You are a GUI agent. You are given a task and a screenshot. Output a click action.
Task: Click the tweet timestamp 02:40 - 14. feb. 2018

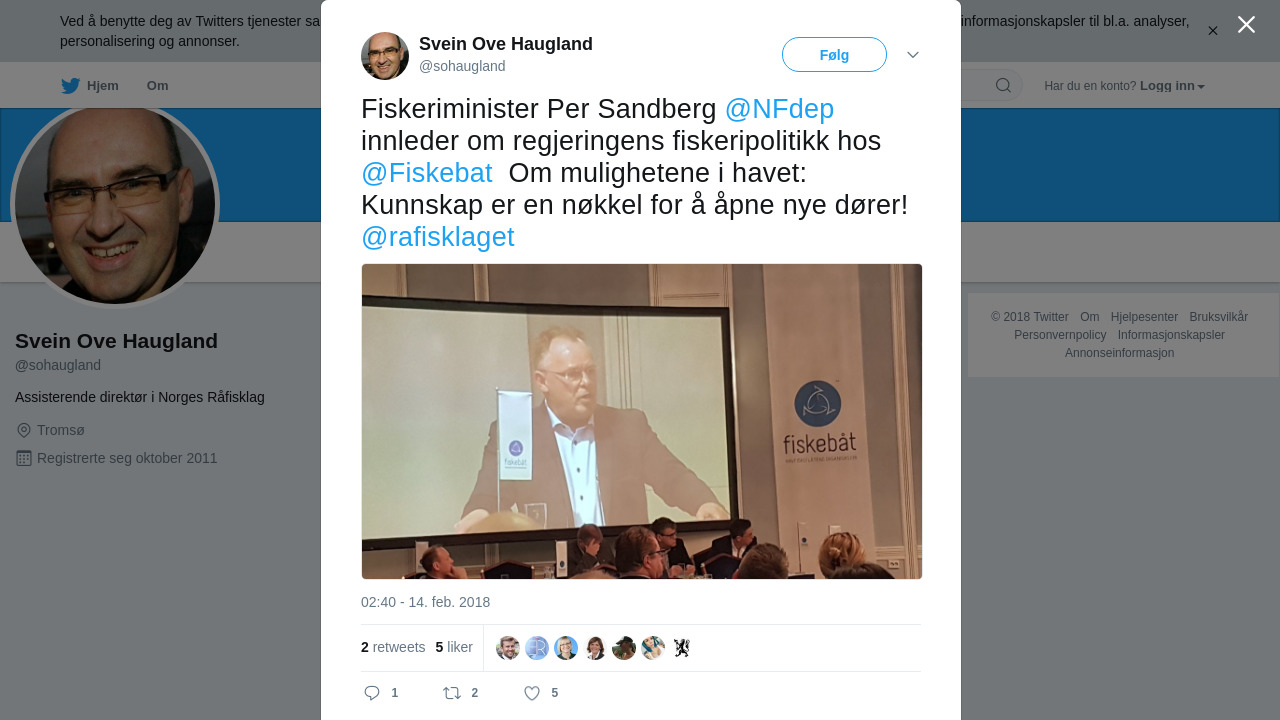[425, 602]
